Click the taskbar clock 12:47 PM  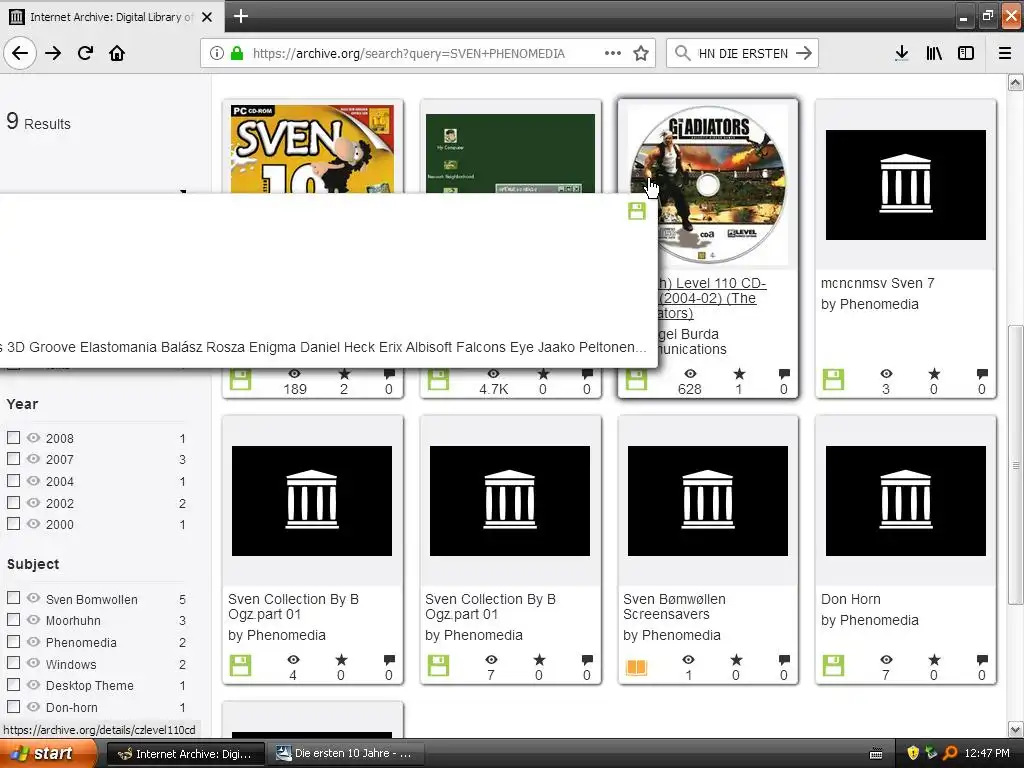click(x=987, y=753)
